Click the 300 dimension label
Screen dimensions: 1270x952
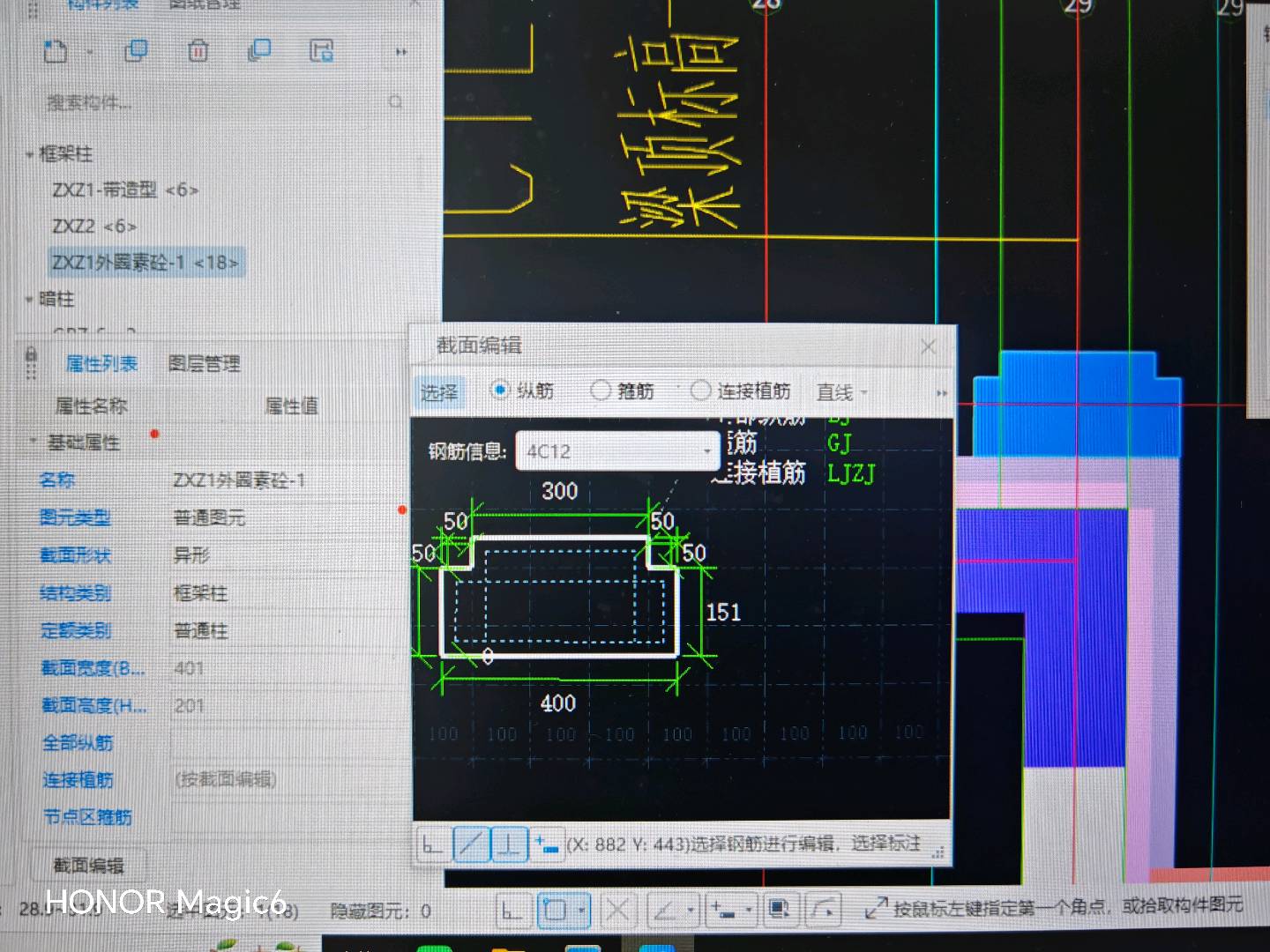pos(559,491)
